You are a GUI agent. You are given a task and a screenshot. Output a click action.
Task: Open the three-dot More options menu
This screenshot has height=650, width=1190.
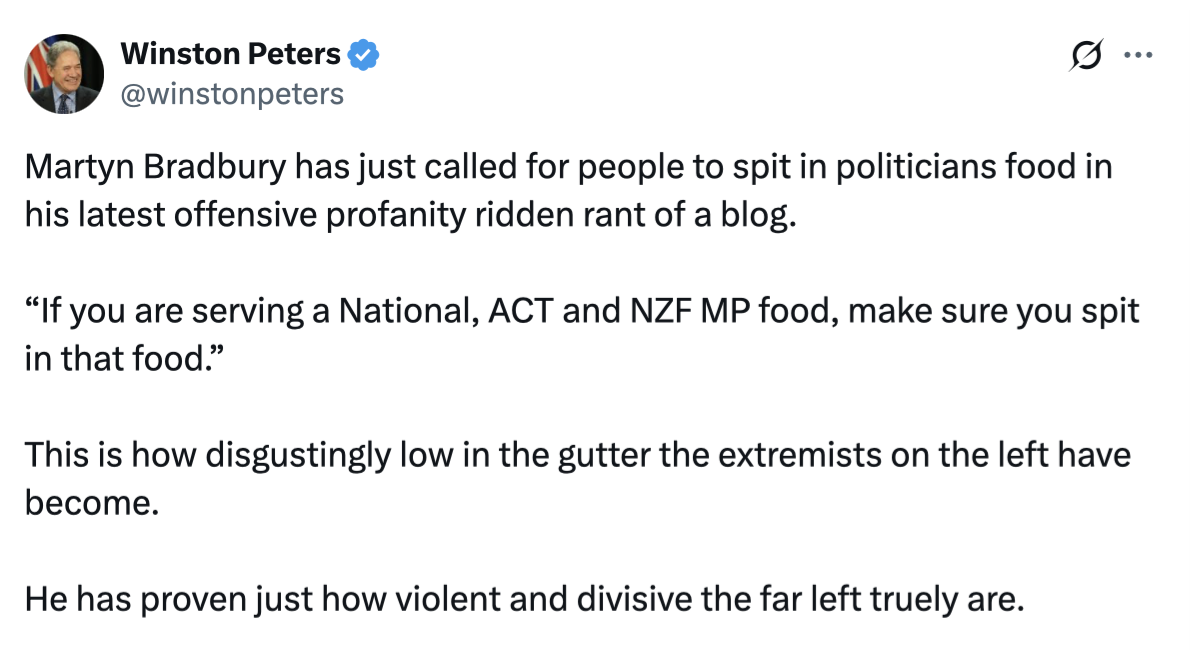(1139, 56)
